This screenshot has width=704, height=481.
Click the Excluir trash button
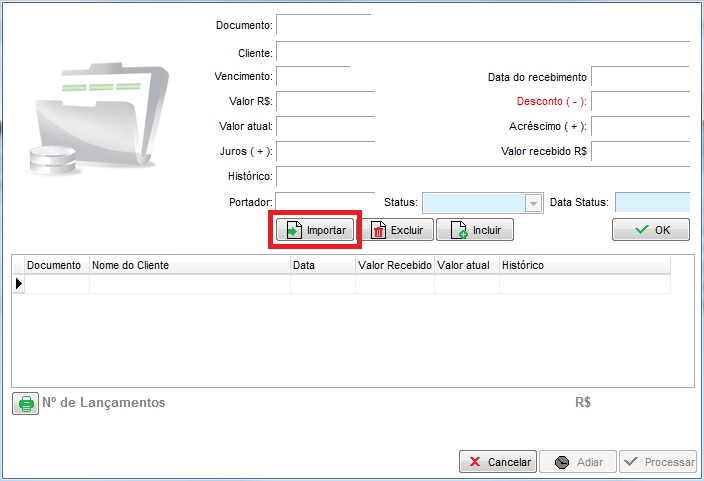pos(397,230)
